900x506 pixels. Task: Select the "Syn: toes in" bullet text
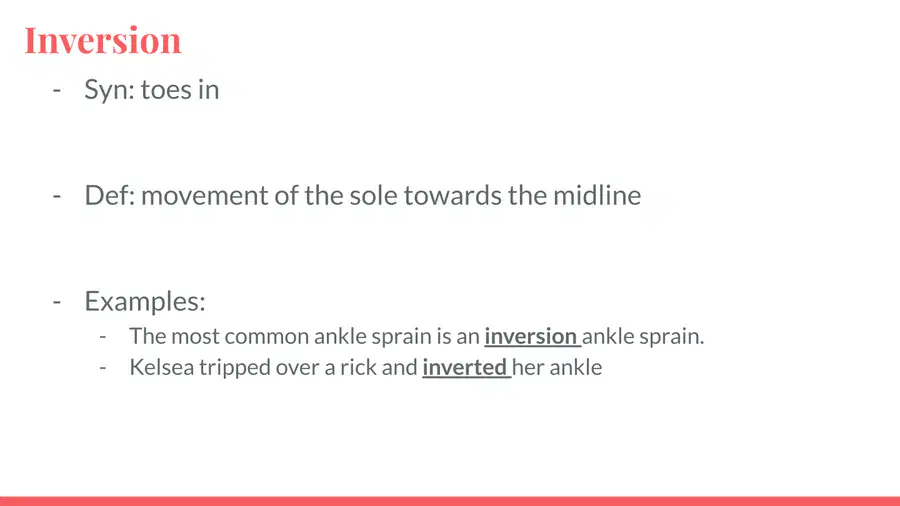click(x=152, y=89)
